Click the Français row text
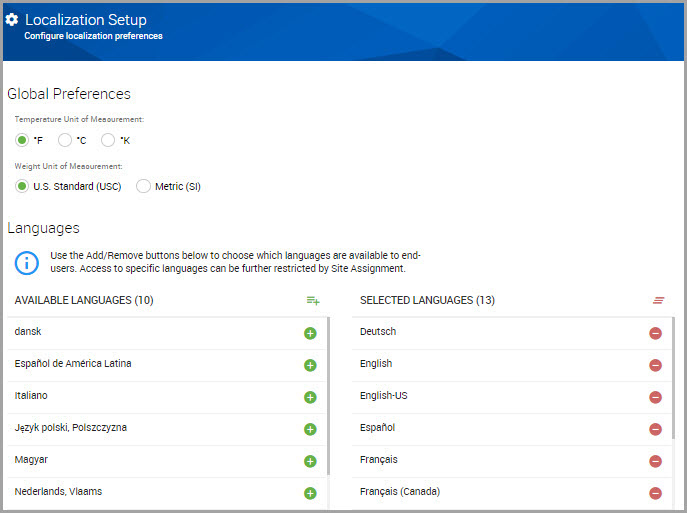Screen dimensions: 687x513 pos(379,460)
